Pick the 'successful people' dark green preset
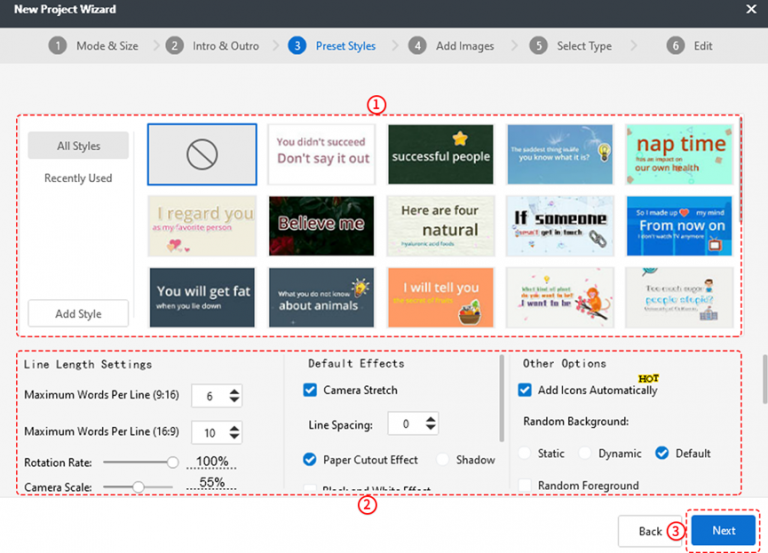 click(x=441, y=154)
